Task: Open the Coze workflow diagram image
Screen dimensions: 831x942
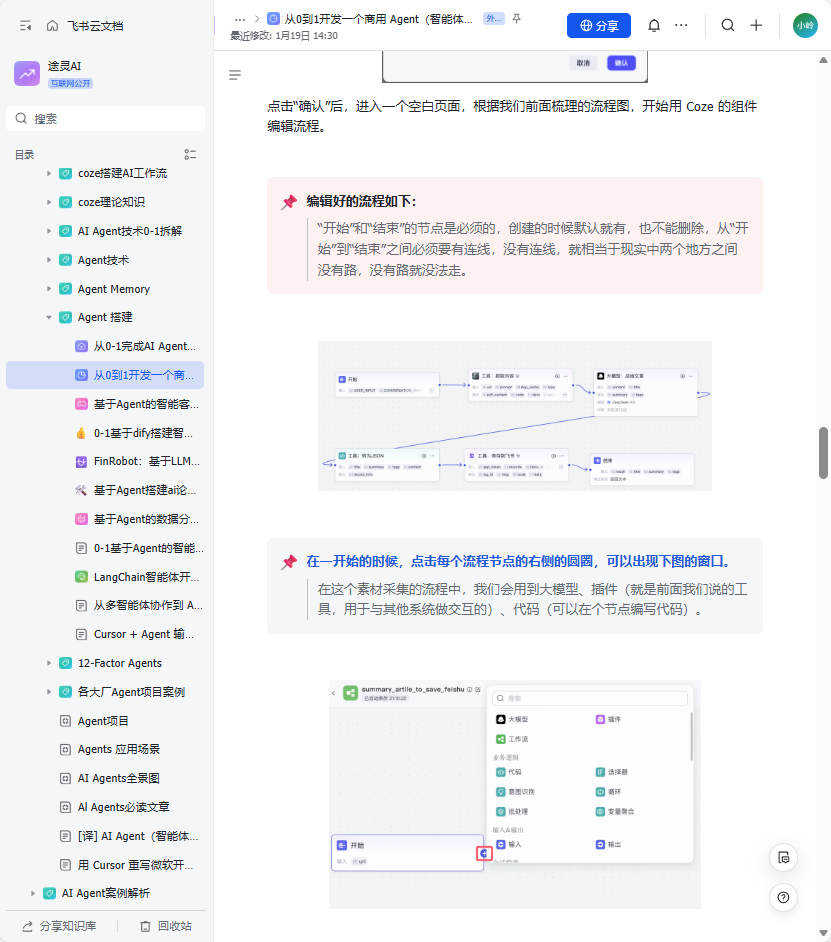Action: click(515, 416)
